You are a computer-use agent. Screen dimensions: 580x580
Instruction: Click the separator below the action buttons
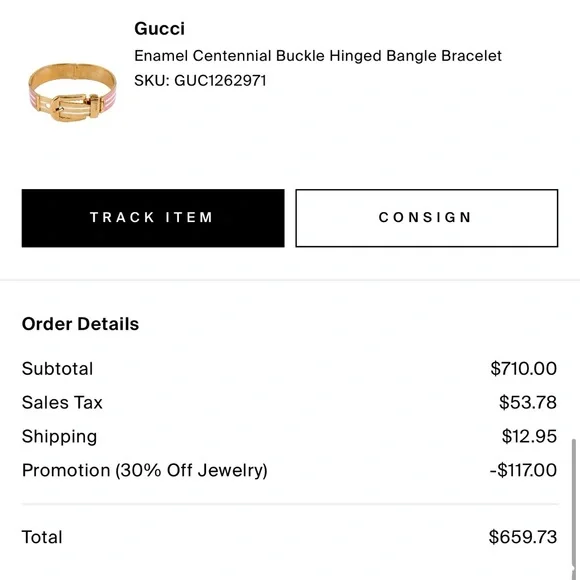[290, 280]
